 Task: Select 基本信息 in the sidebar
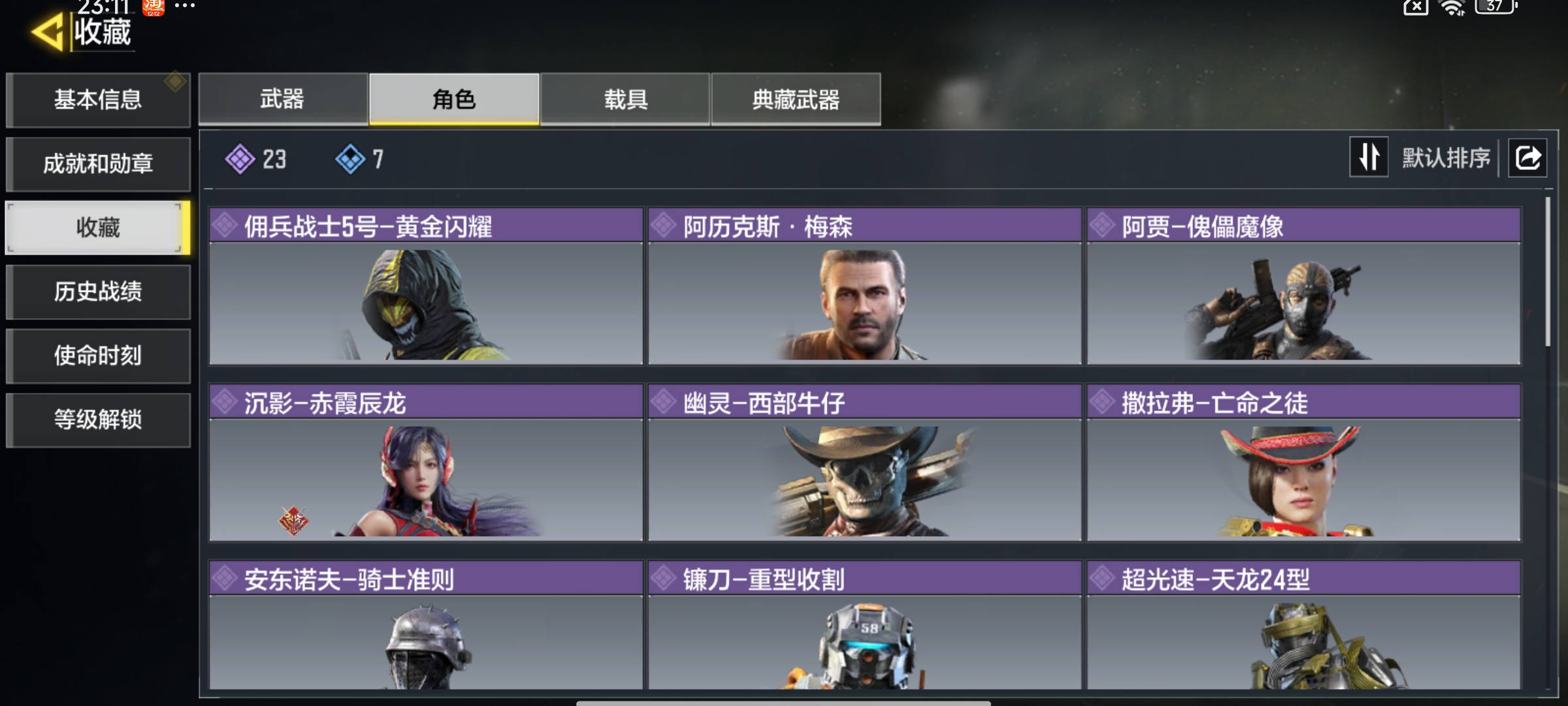pyautogui.click(x=98, y=99)
